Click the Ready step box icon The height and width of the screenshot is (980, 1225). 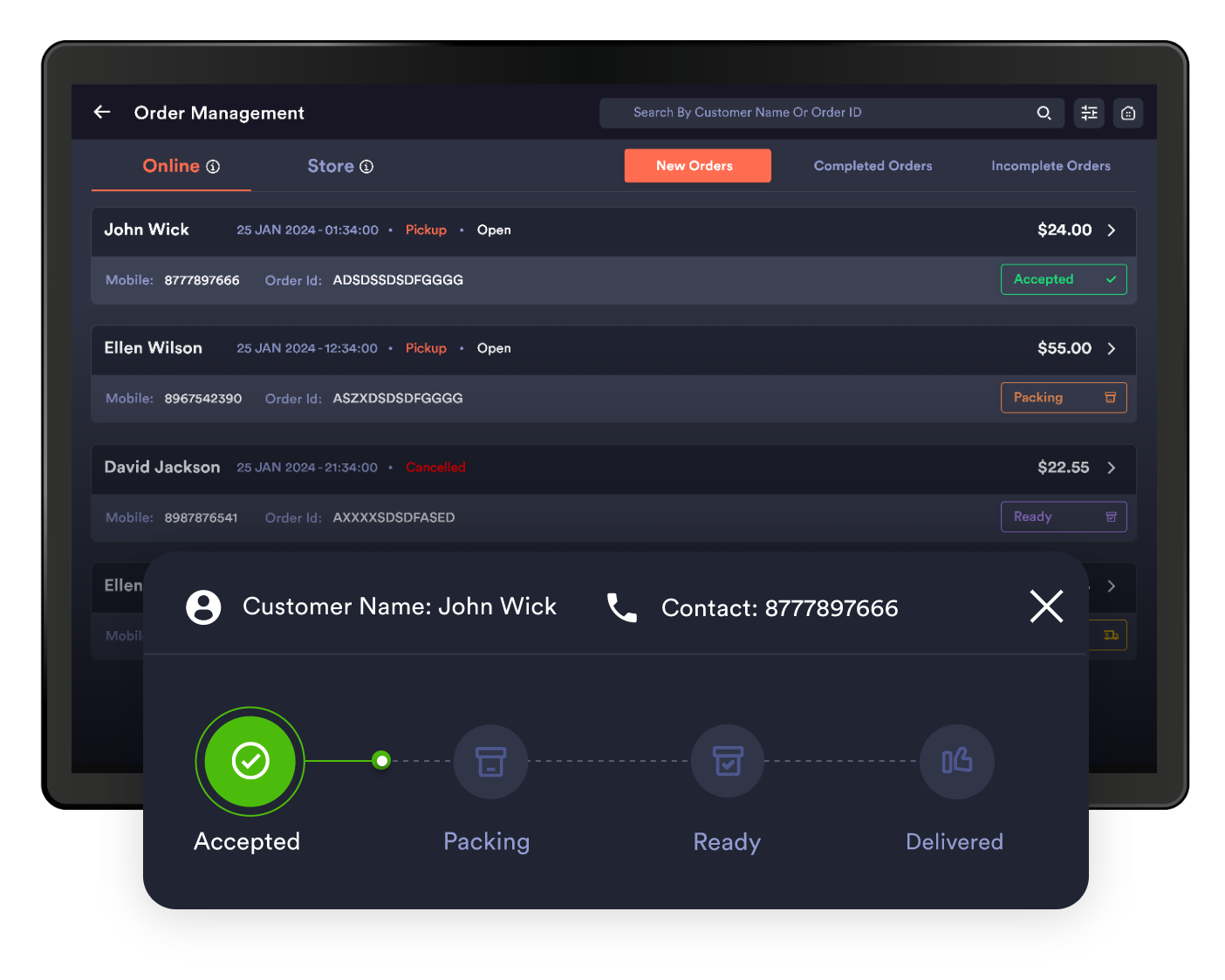(x=728, y=761)
